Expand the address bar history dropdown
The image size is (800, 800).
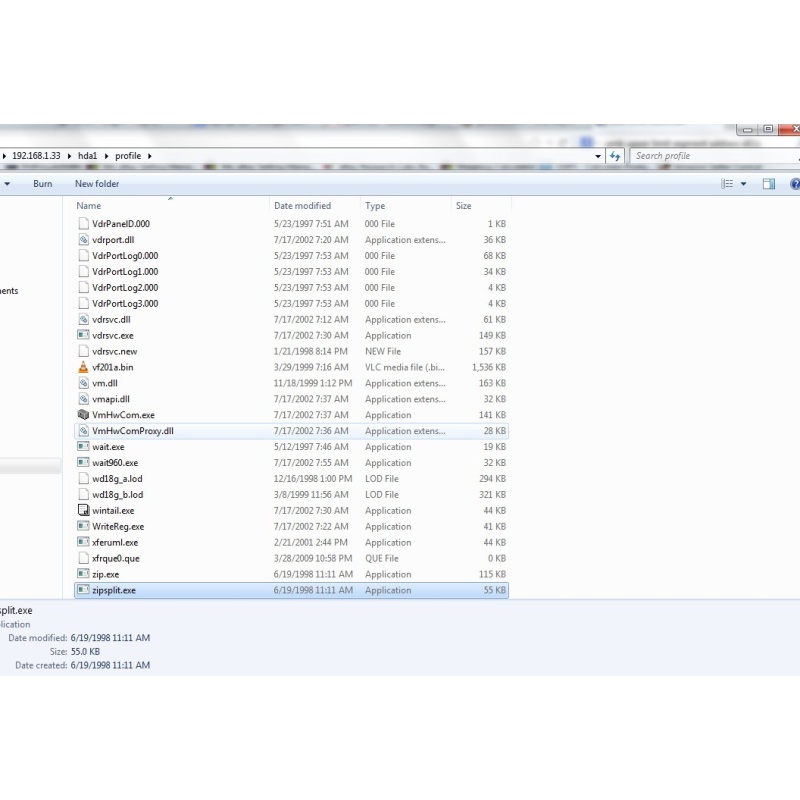tap(598, 156)
